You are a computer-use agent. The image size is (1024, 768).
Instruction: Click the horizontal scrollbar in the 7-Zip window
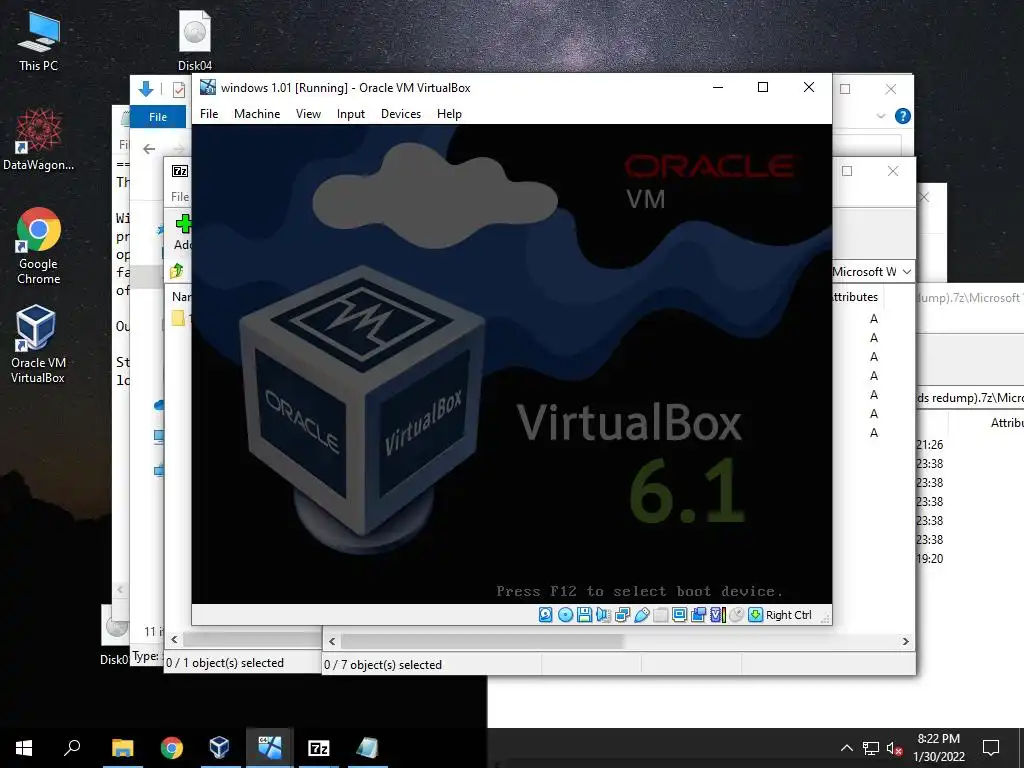[x=482, y=641]
